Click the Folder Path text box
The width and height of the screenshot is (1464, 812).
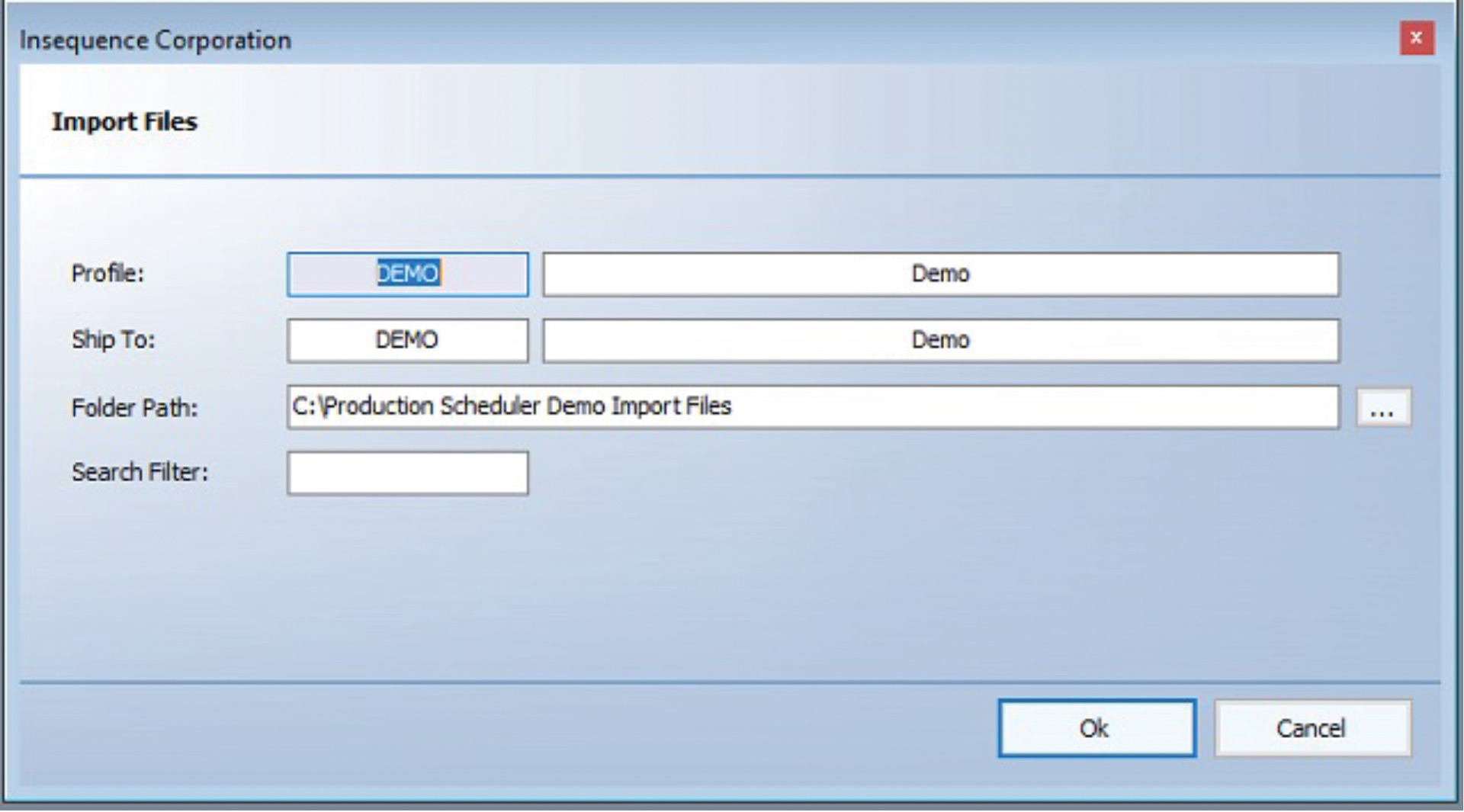(x=813, y=407)
